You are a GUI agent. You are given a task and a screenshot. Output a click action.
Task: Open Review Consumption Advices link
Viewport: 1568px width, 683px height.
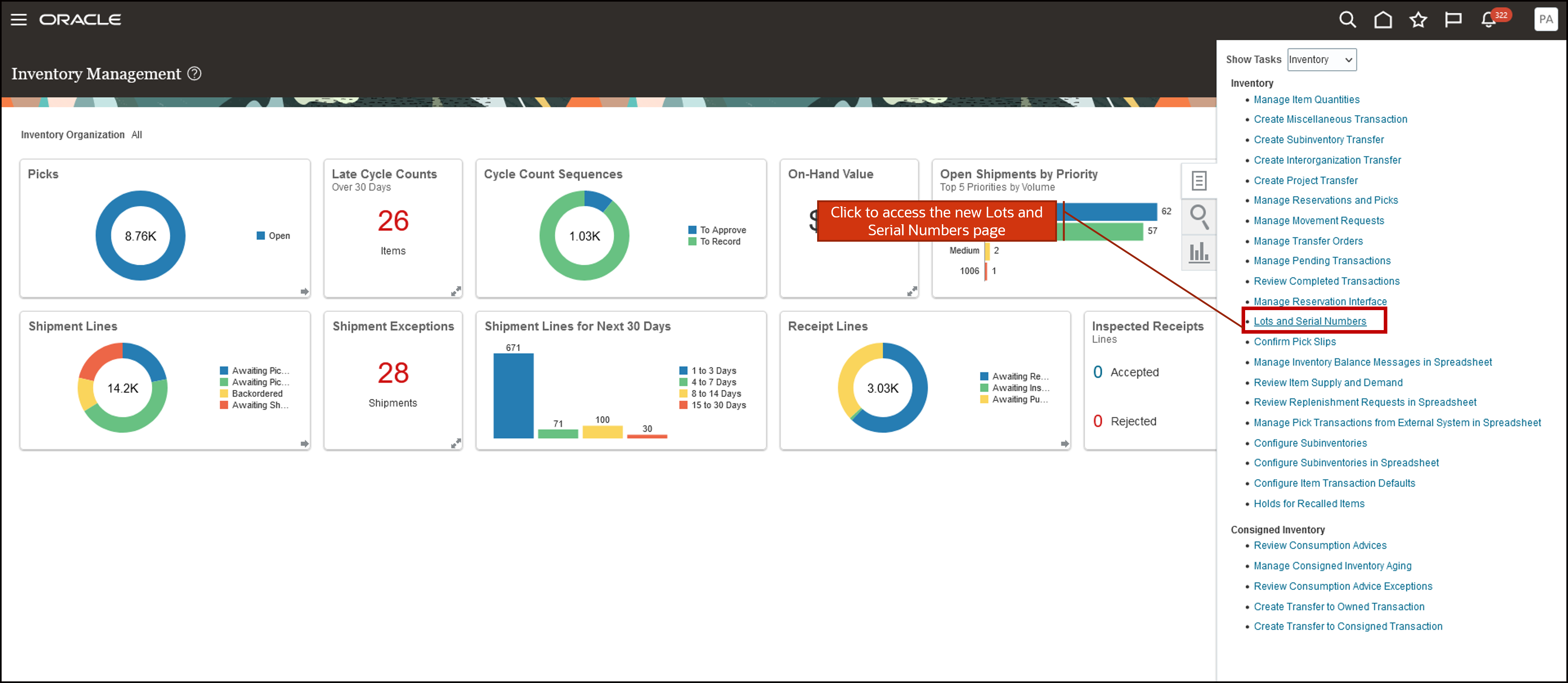[1320, 545]
